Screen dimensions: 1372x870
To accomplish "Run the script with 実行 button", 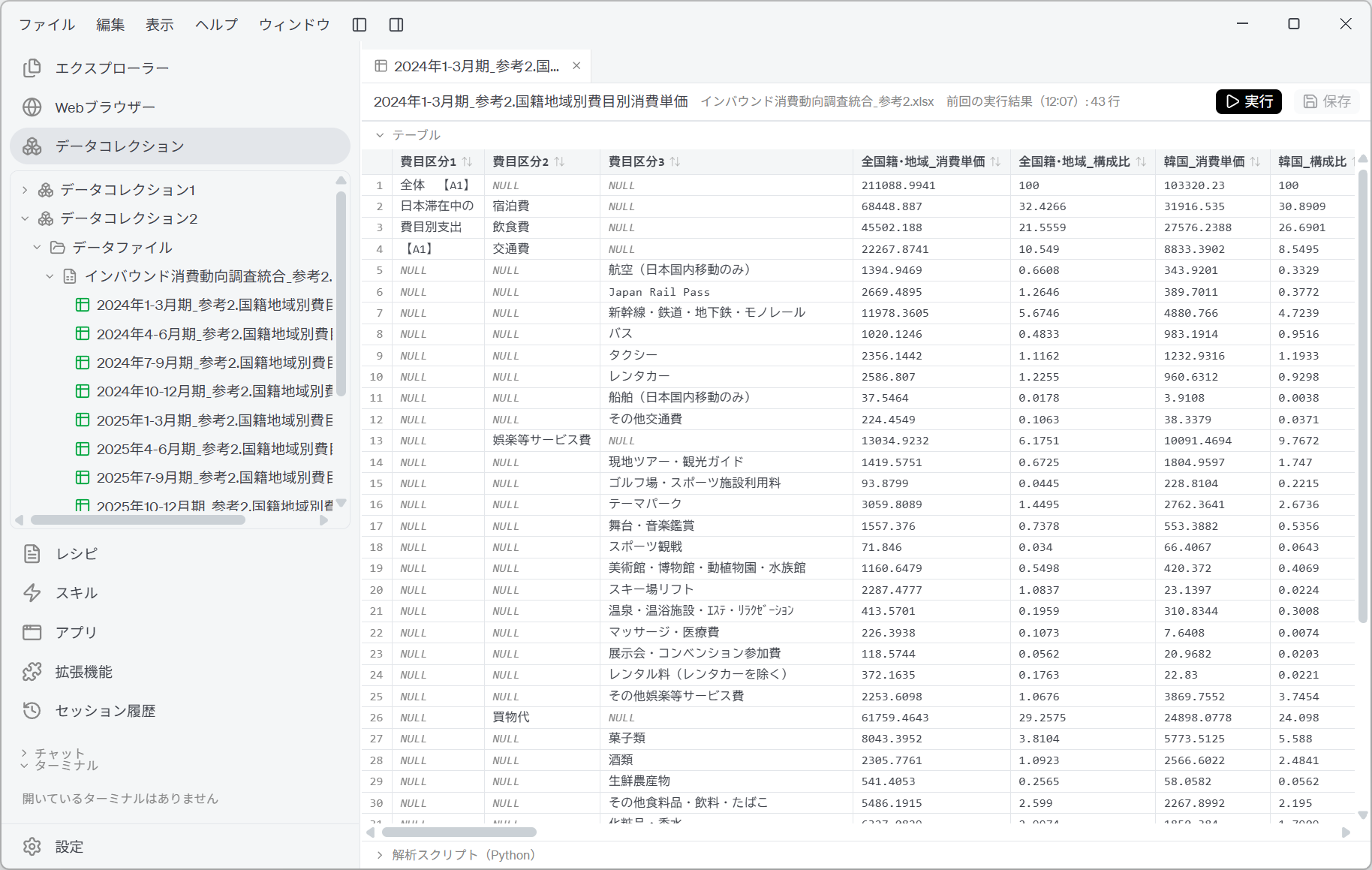I will [1249, 101].
